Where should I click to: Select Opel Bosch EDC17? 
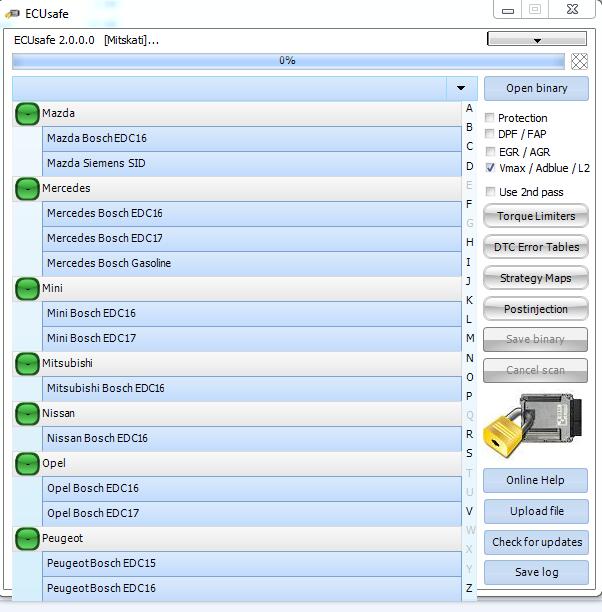(x=252, y=513)
